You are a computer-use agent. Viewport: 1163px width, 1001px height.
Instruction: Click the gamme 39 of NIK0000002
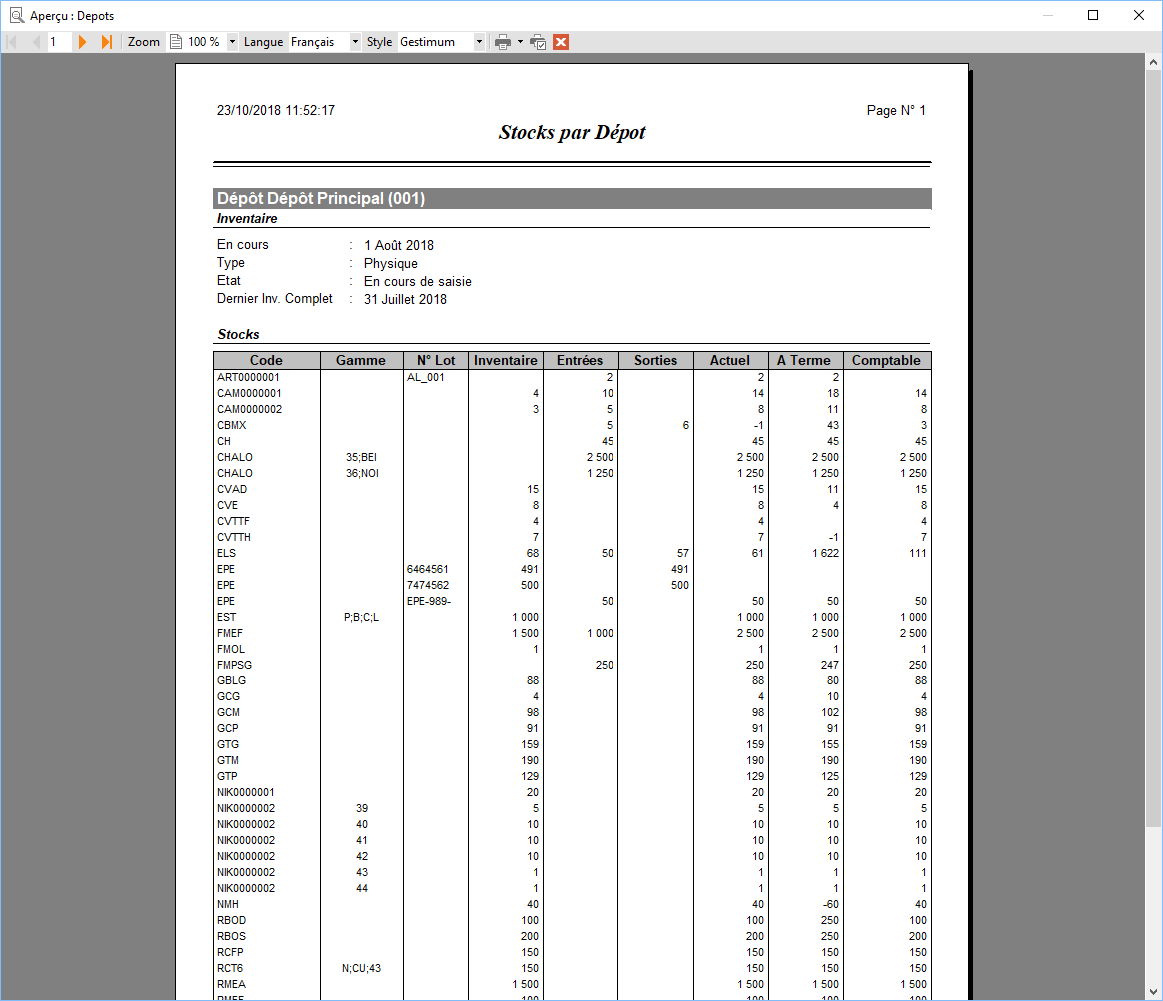click(362, 808)
